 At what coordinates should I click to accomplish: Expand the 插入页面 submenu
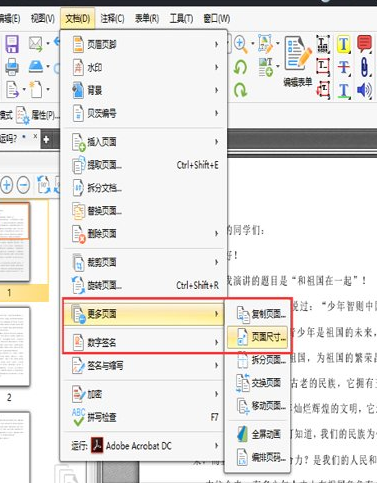coord(145,142)
